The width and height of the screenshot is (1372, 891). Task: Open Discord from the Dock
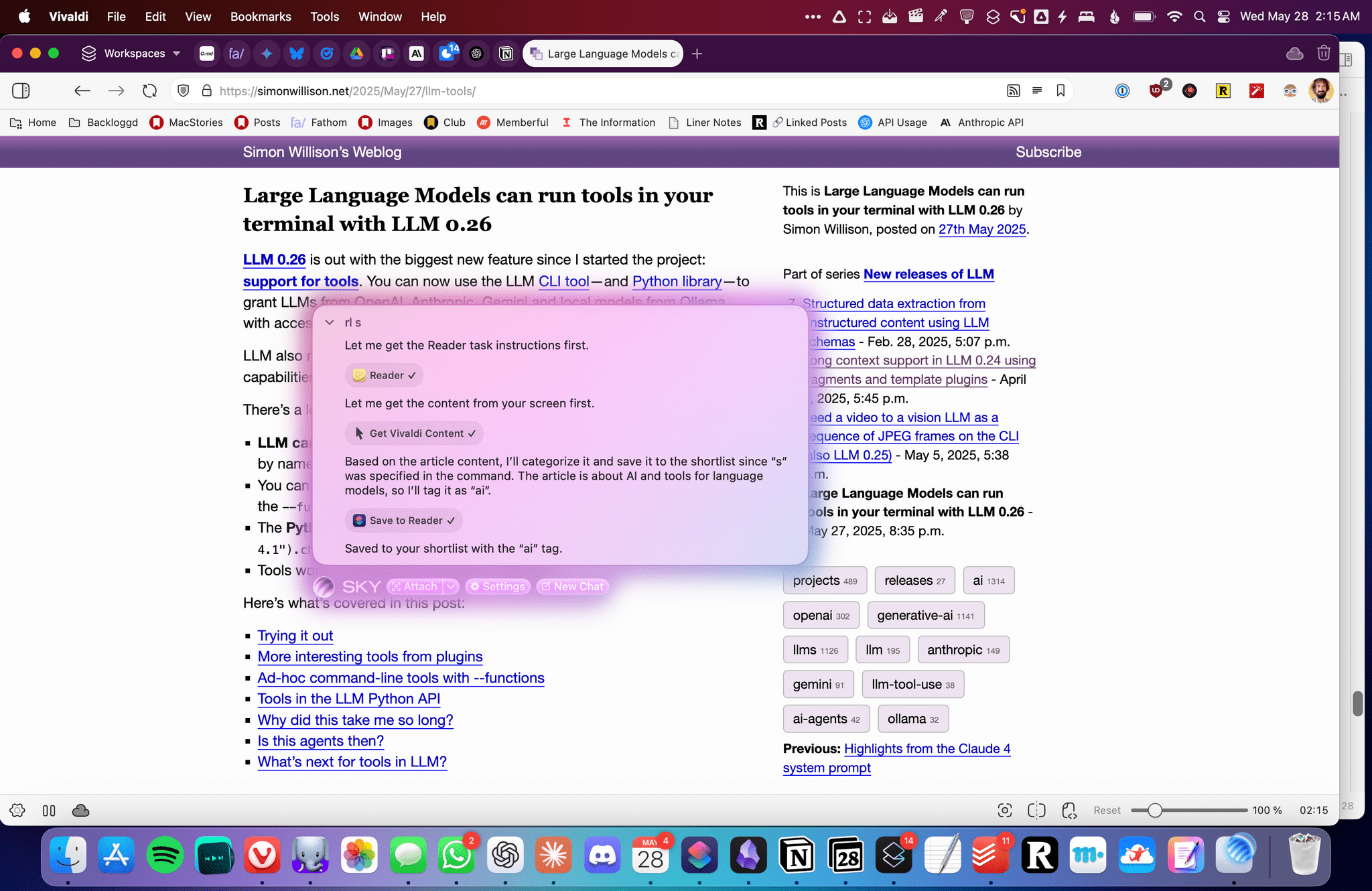(602, 855)
